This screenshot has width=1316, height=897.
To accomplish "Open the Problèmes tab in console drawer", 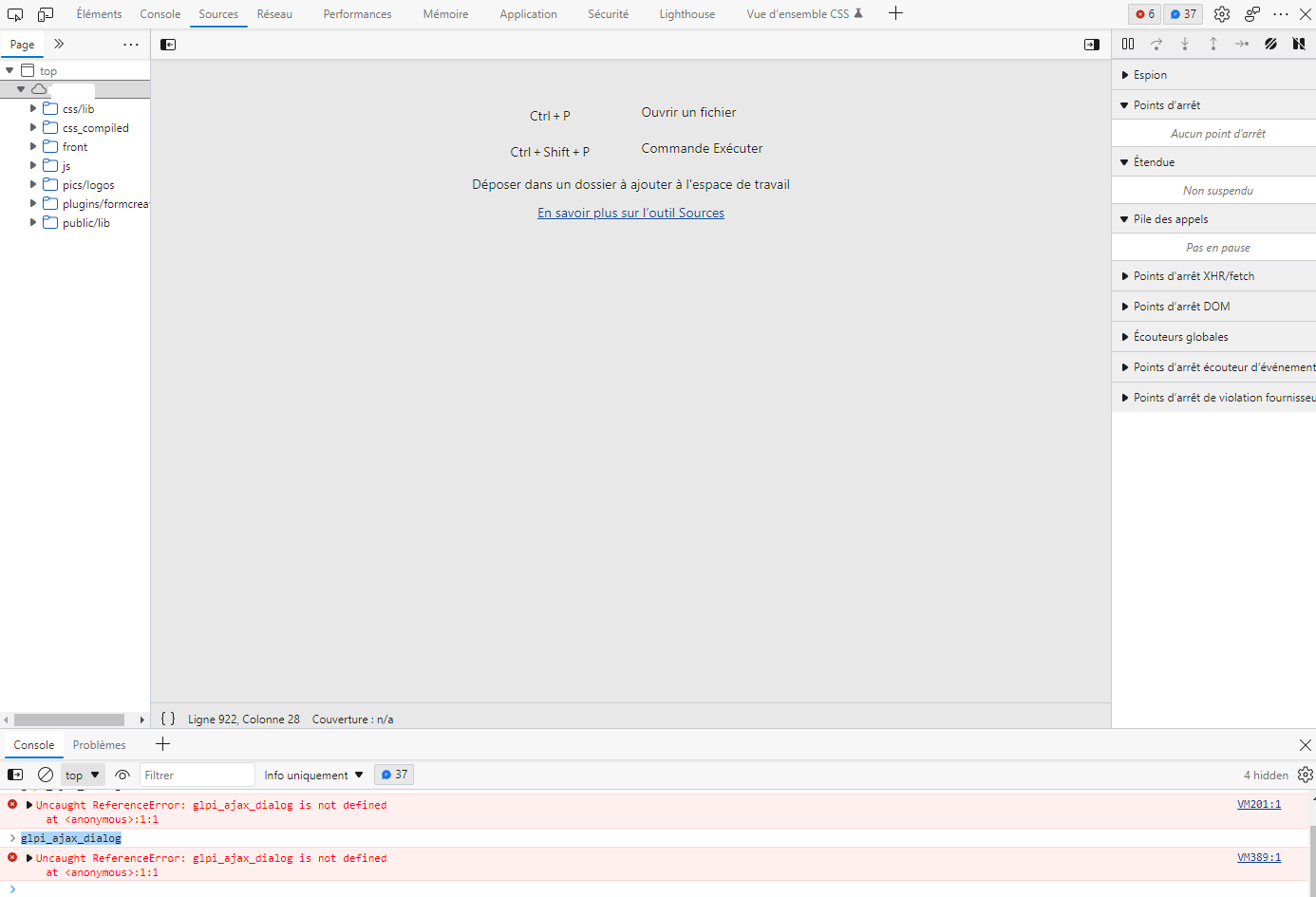I will pos(100,744).
